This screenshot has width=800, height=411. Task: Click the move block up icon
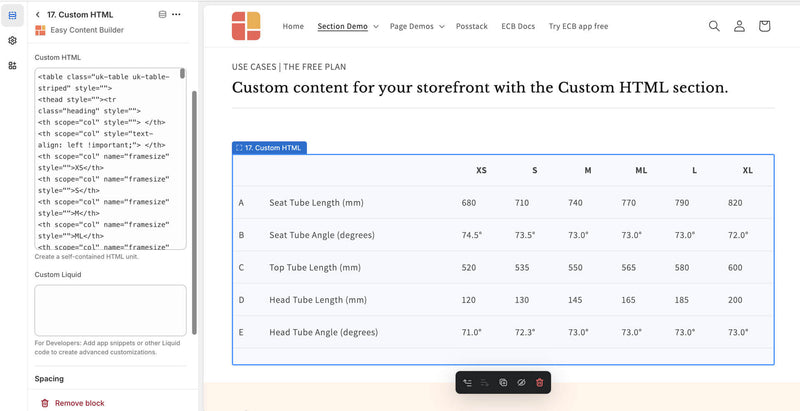[x=467, y=382]
